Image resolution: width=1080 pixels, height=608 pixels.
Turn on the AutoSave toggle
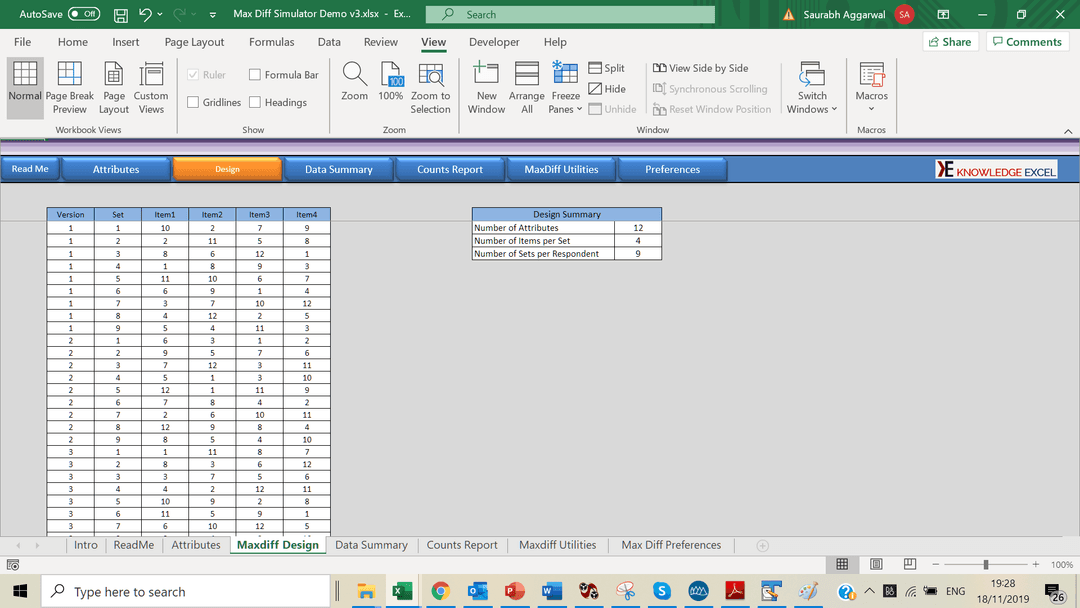coord(84,14)
